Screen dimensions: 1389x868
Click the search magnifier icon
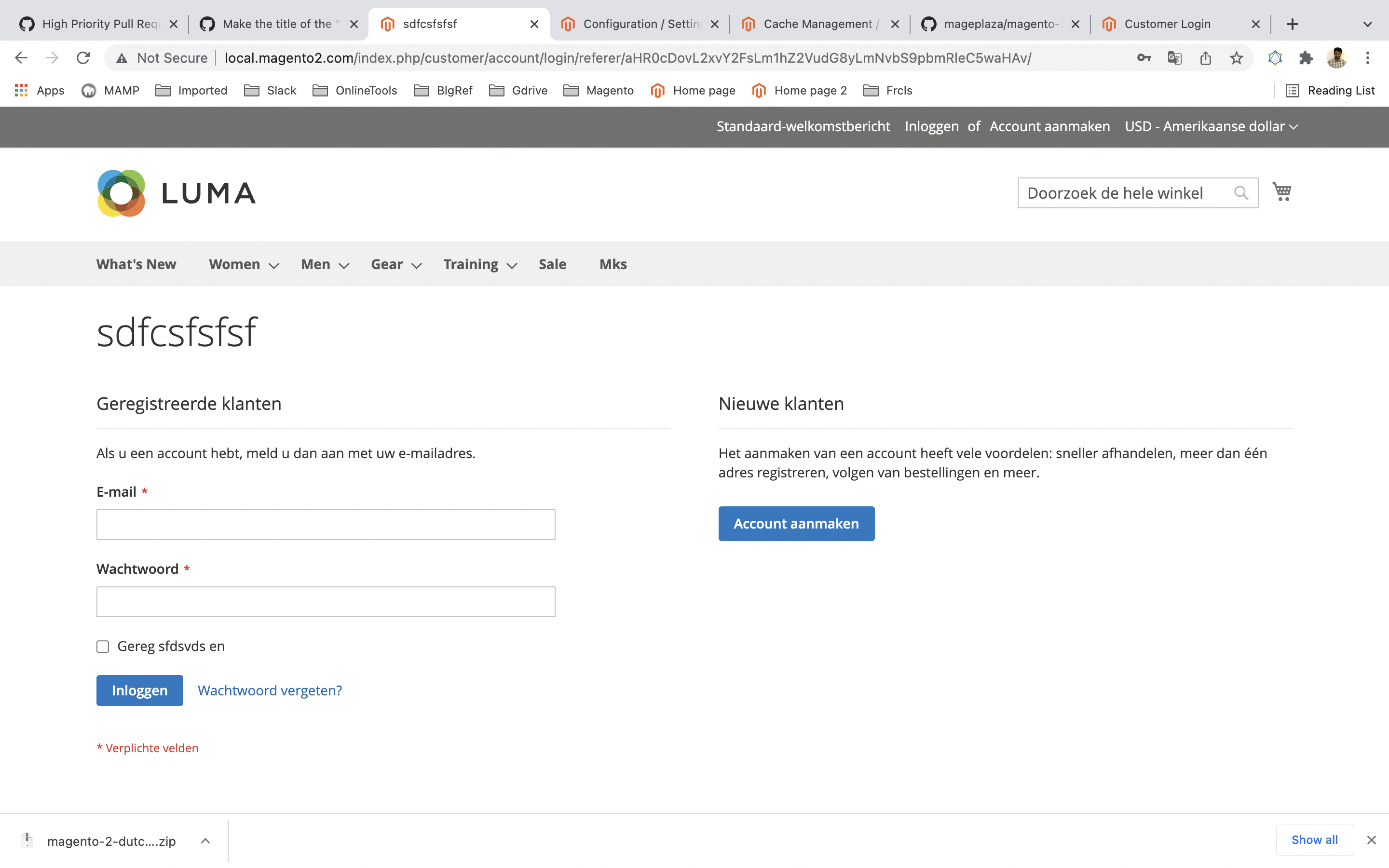pyautogui.click(x=1240, y=193)
